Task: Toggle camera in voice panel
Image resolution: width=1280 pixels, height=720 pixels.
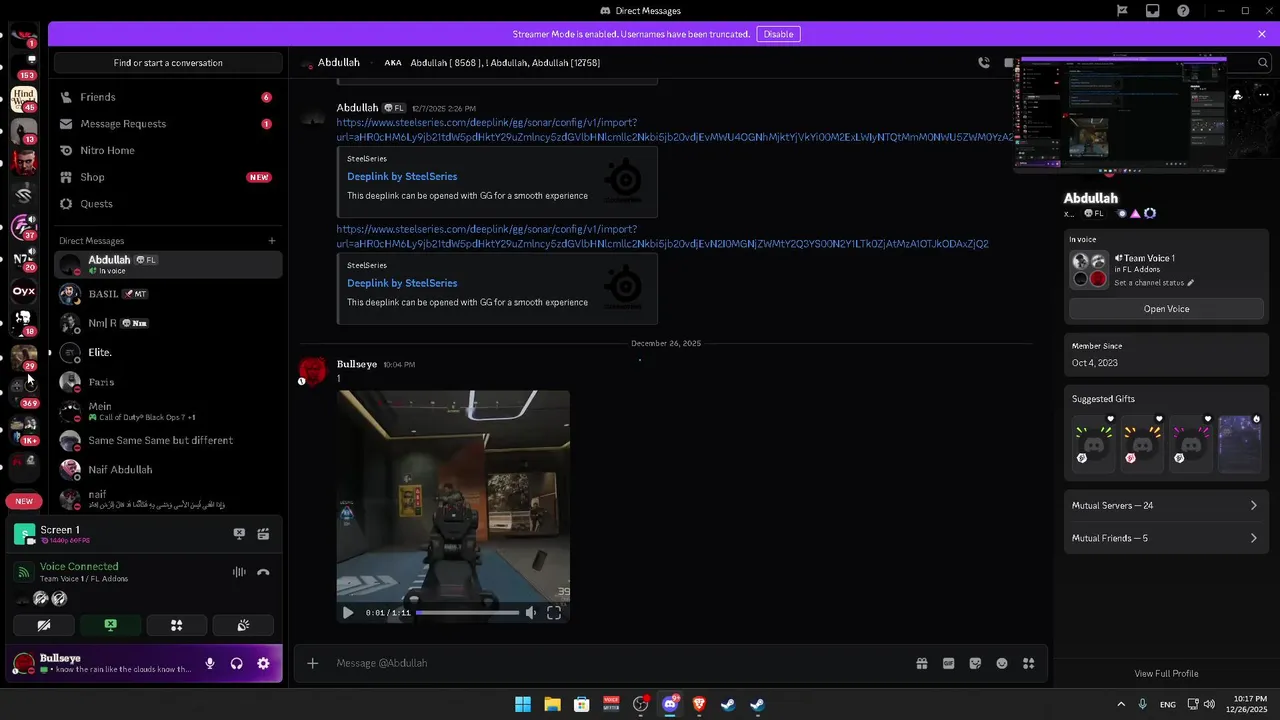Action: pos(44,625)
